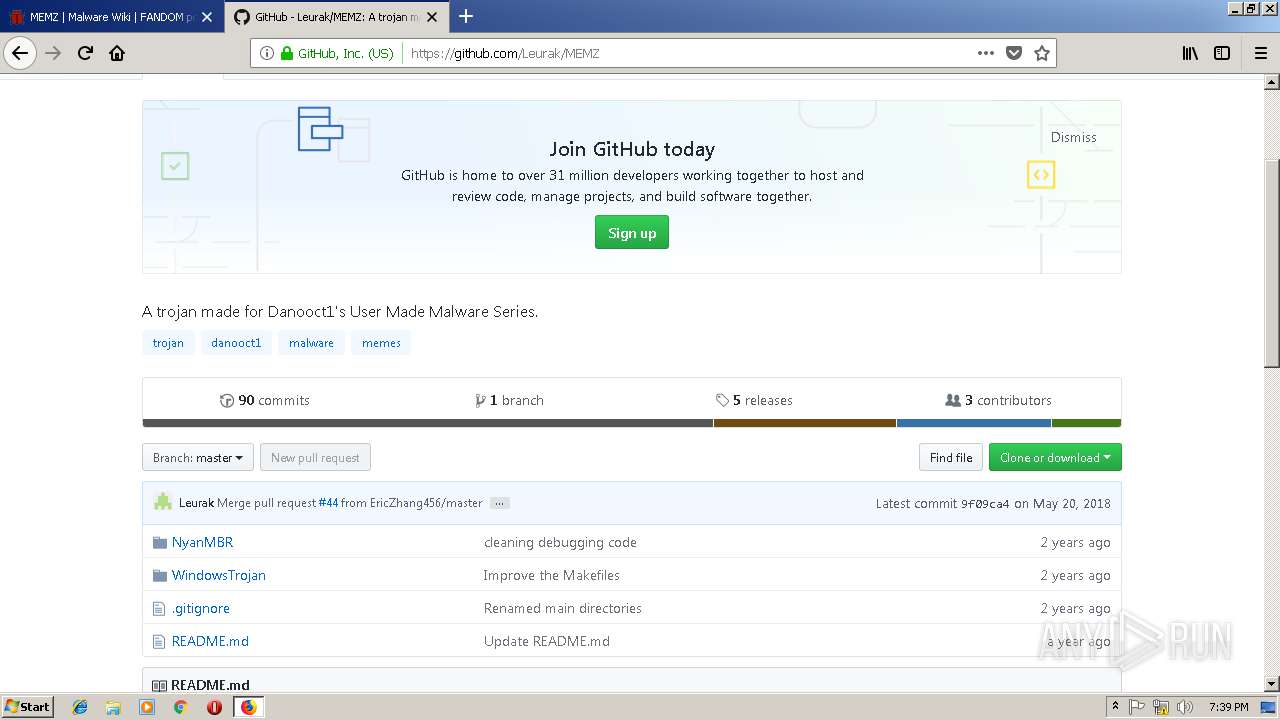Image resolution: width=1280 pixels, height=720 pixels.
Task: Open the memes topic tag
Action: point(381,343)
